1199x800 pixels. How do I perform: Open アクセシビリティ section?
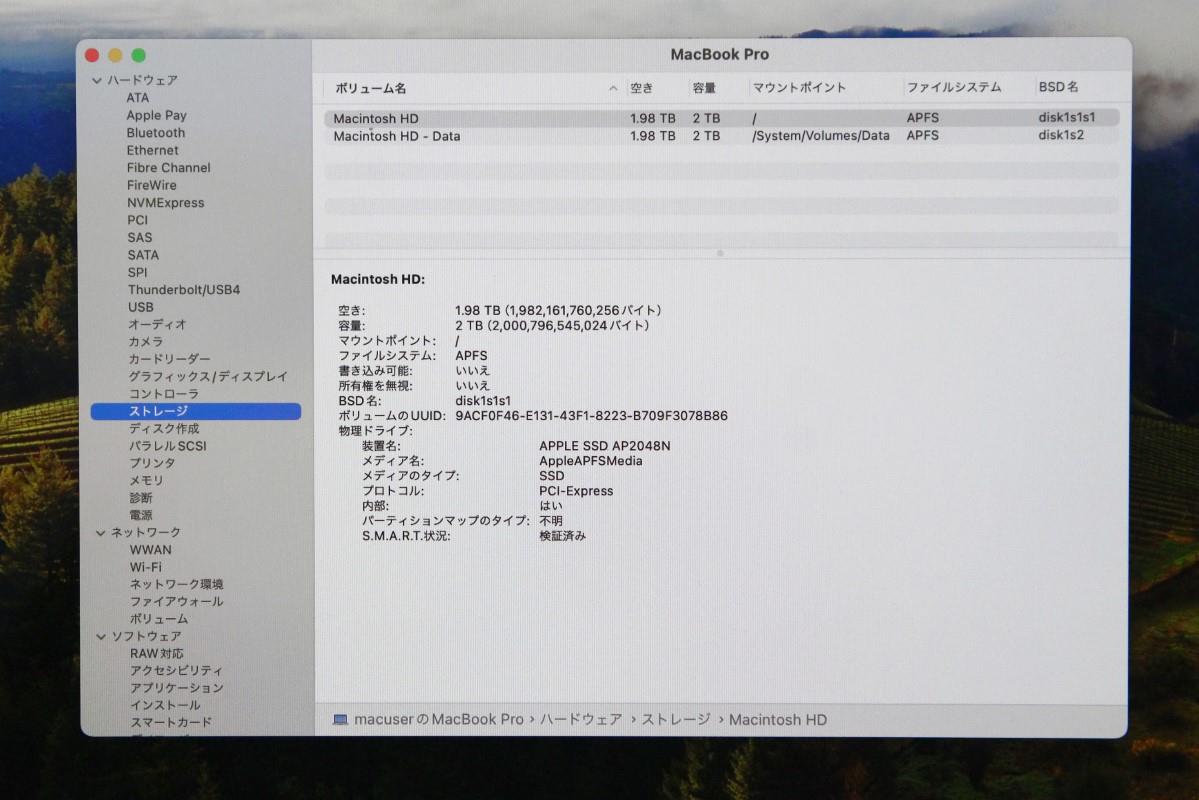[x=177, y=671]
